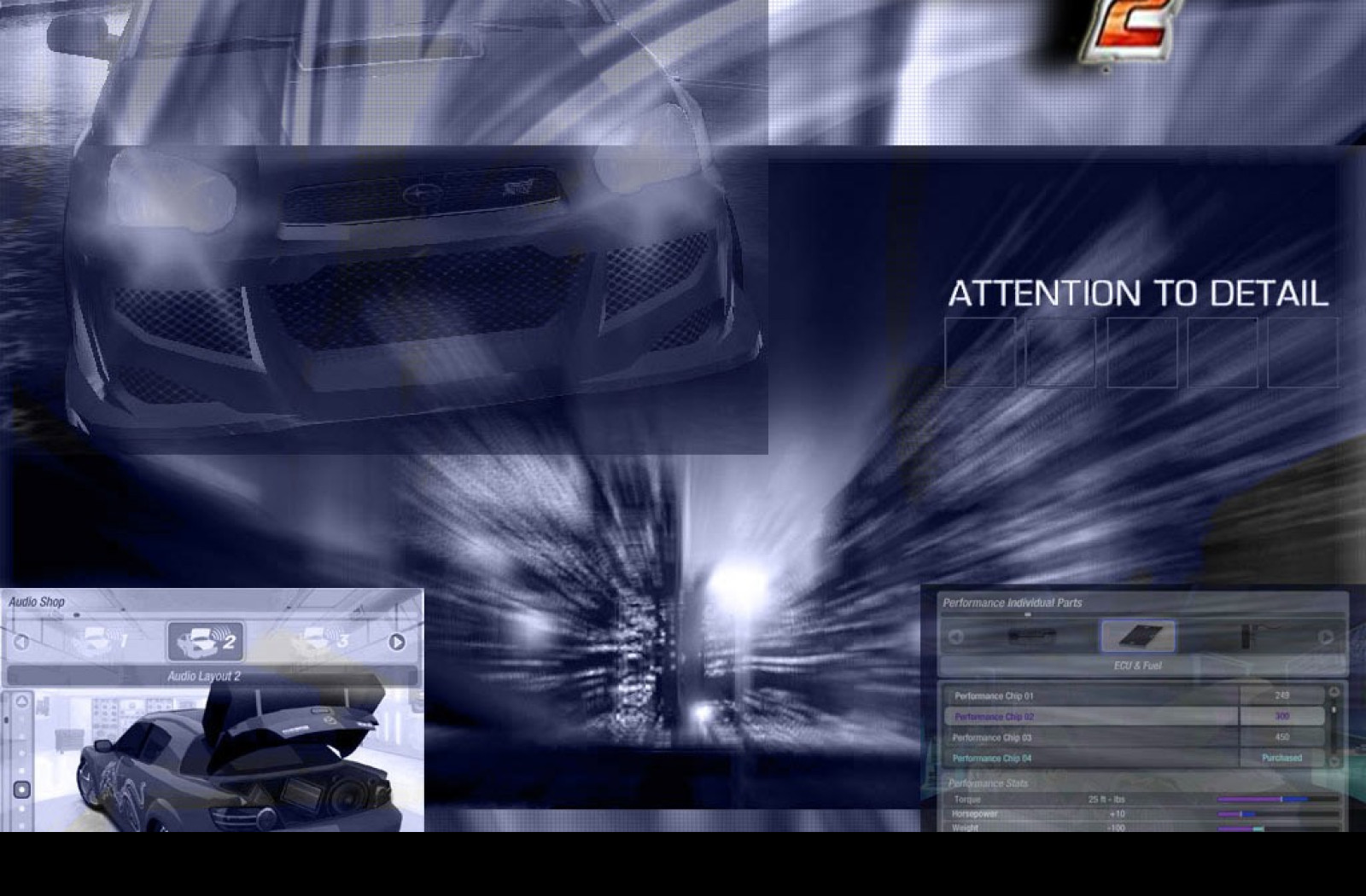Click the 450 price cell

click(x=1281, y=737)
